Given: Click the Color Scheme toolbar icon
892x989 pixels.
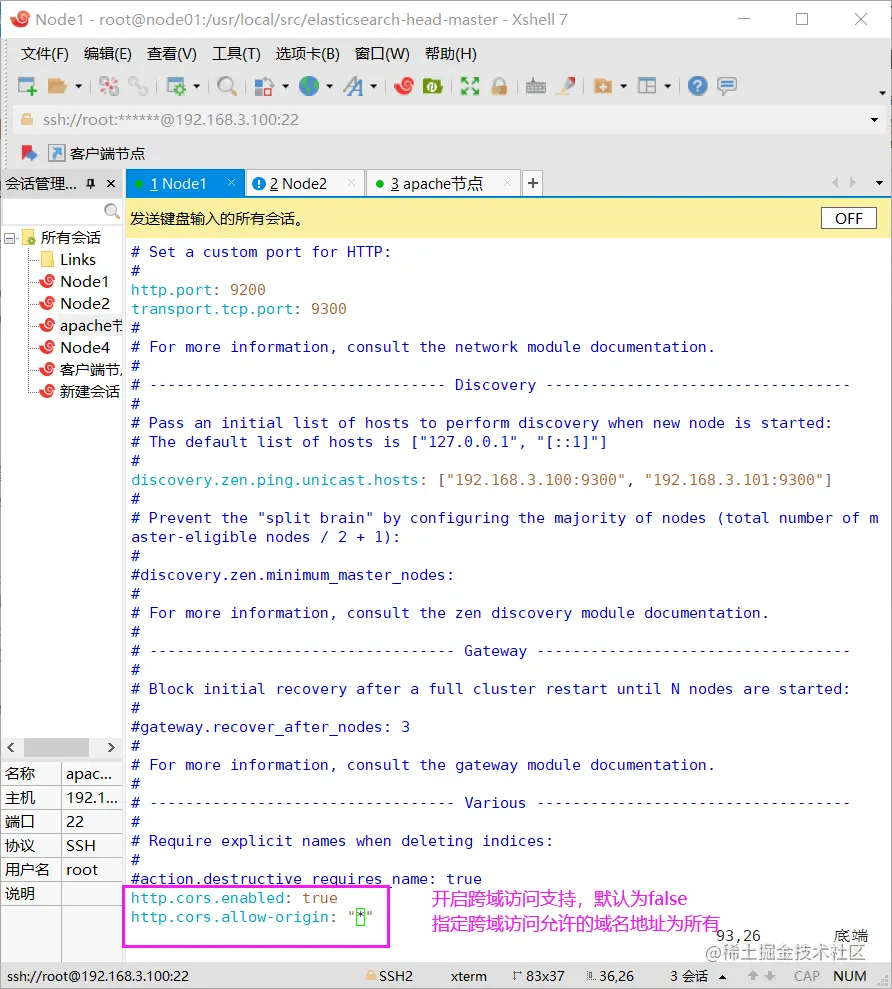Looking at the screenshot, I should pos(264,86).
